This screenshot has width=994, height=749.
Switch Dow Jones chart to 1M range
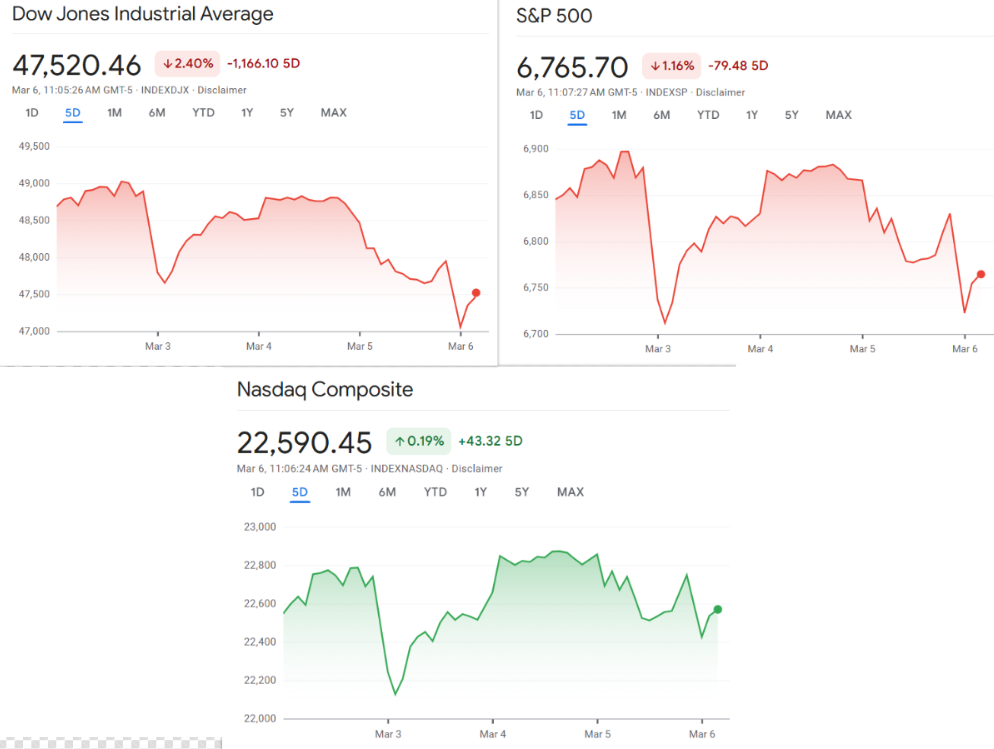(114, 113)
